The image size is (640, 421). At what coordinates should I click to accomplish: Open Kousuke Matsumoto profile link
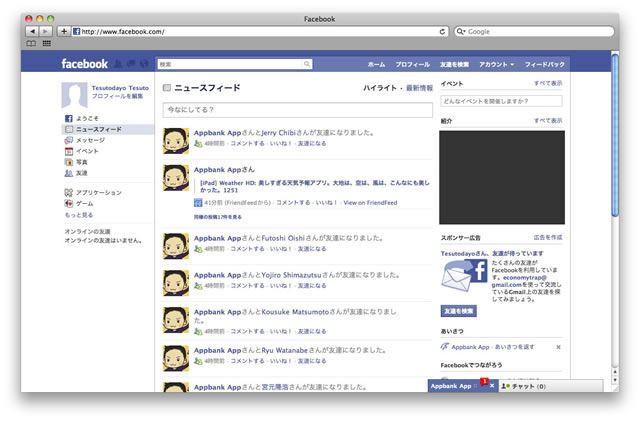click(x=295, y=312)
